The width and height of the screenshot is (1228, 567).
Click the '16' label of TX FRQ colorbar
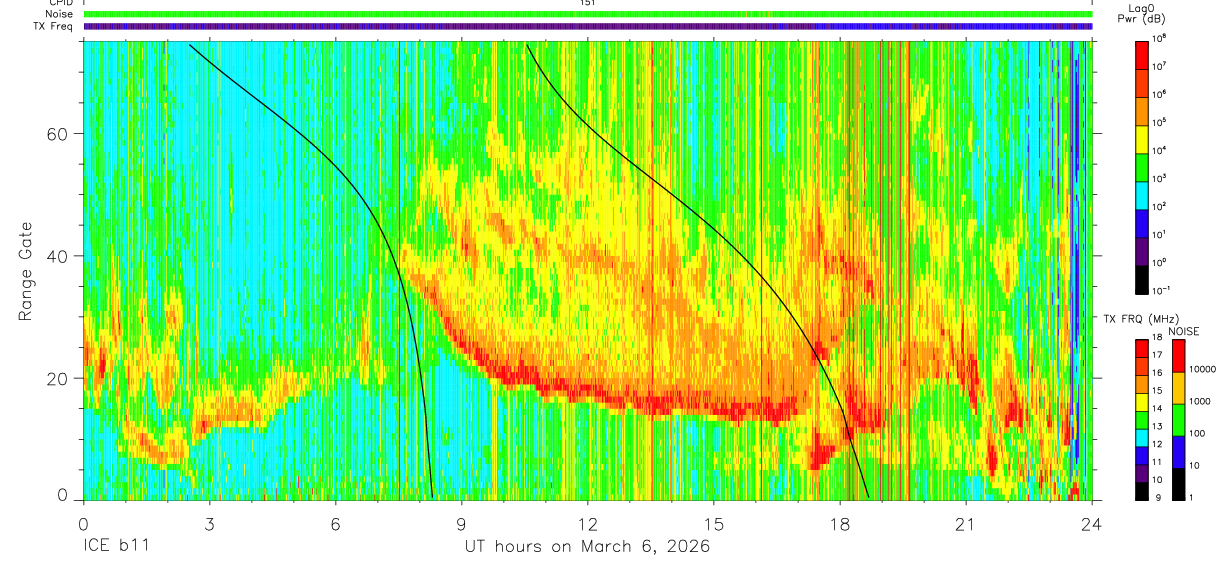[1158, 373]
